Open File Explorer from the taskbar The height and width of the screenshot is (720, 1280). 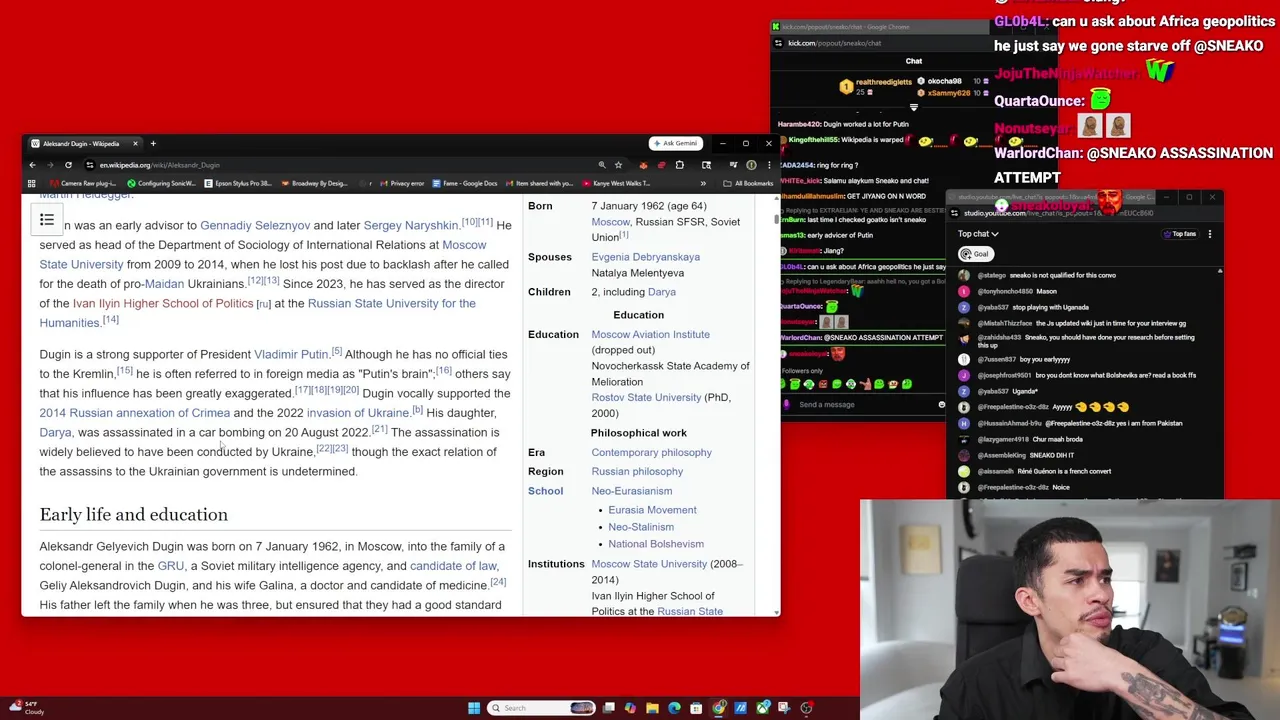[x=652, y=708]
